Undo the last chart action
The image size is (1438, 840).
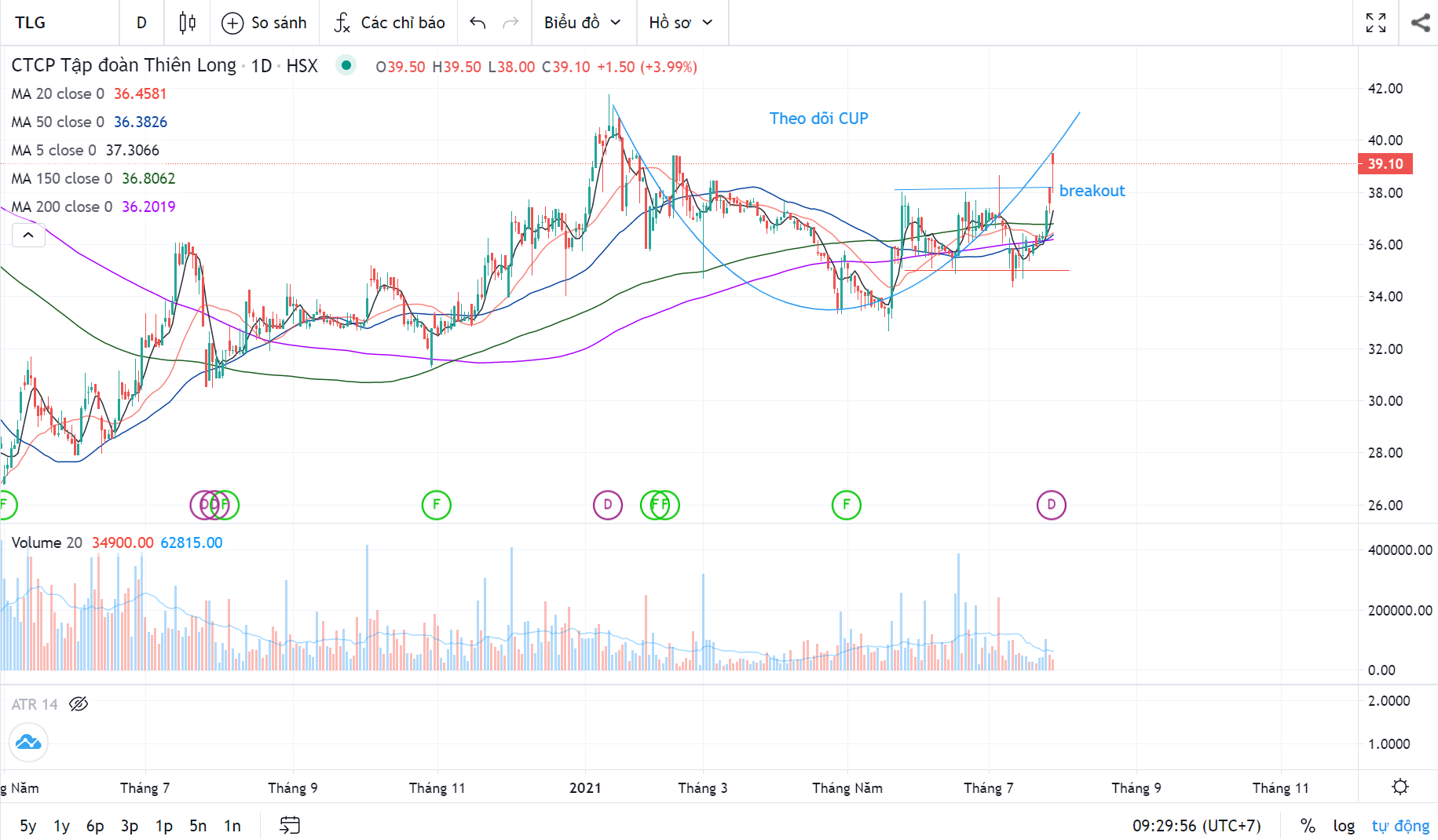478,23
